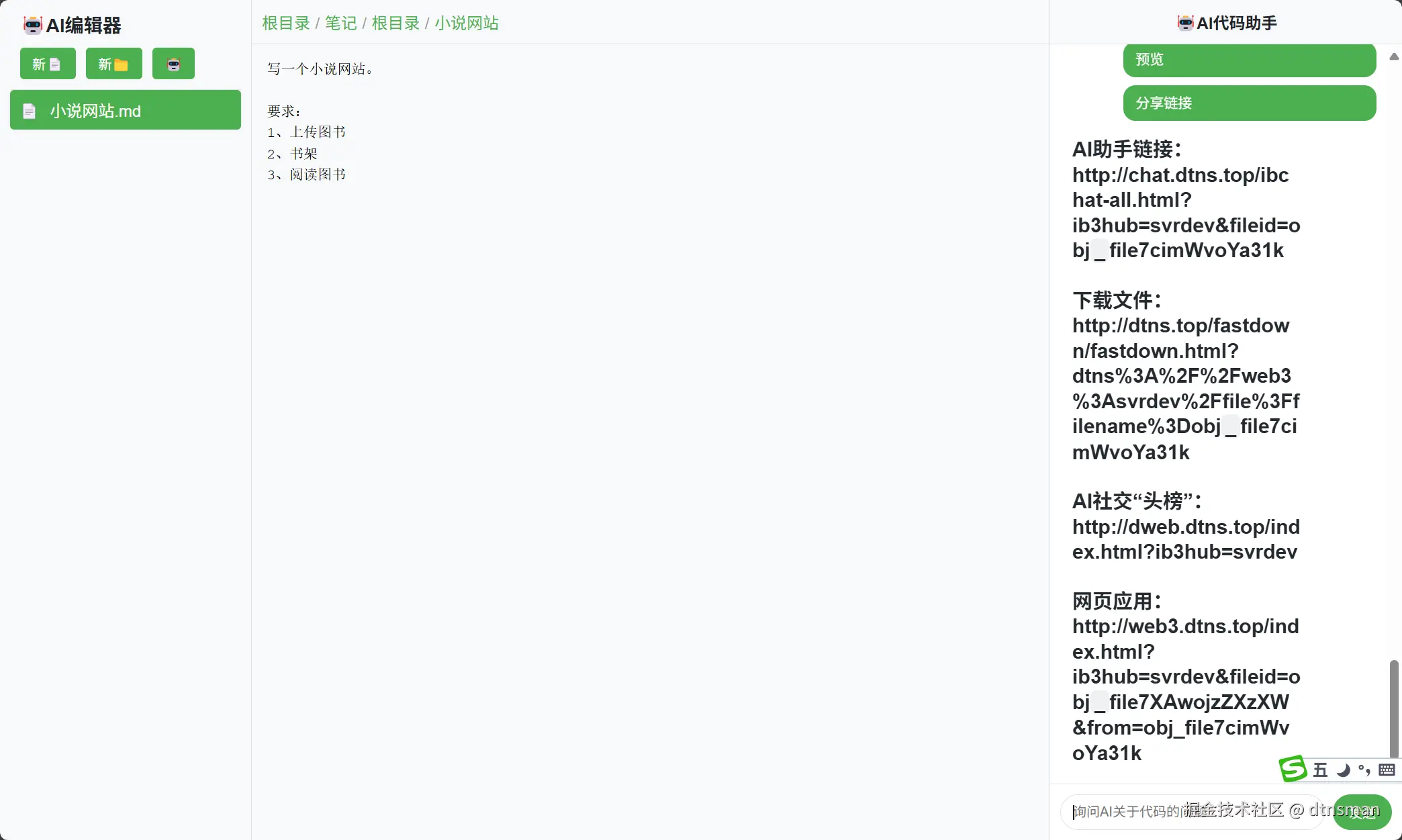Click the scroll-up arrow in assistant panel
The width and height of the screenshot is (1402, 840).
click(1394, 57)
